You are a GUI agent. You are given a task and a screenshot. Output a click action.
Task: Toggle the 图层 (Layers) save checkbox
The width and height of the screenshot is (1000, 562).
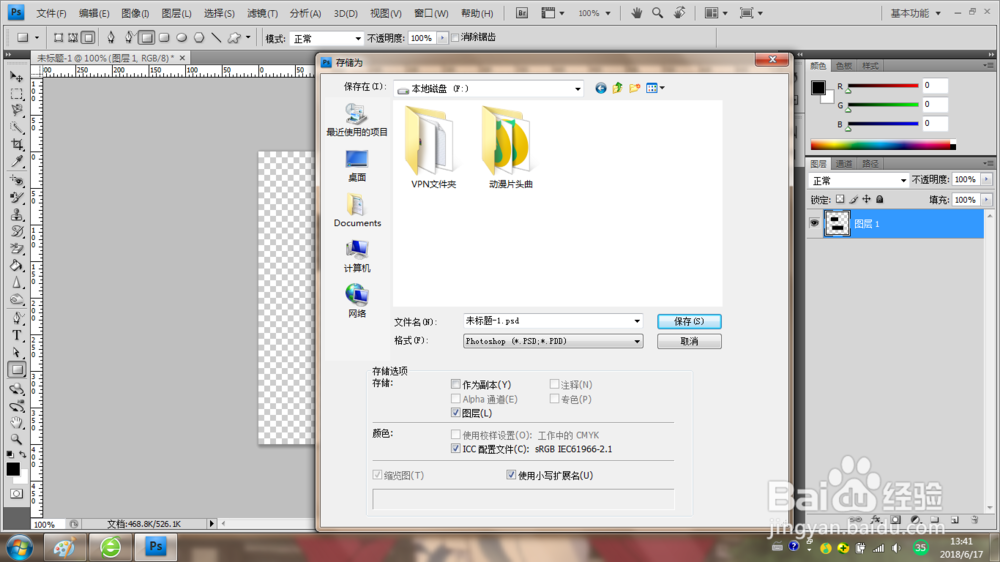(x=455, y=413)
